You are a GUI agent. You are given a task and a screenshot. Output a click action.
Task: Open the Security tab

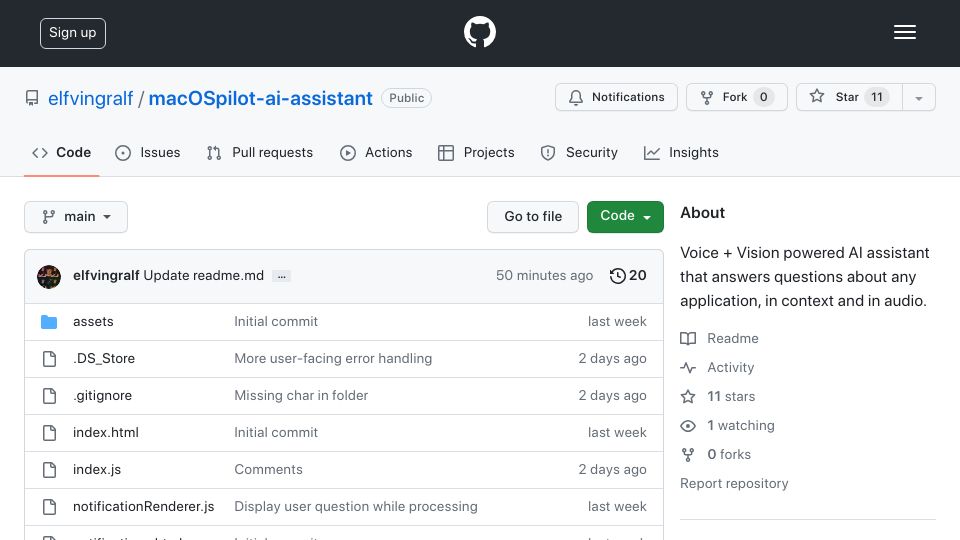click(579, 152)
